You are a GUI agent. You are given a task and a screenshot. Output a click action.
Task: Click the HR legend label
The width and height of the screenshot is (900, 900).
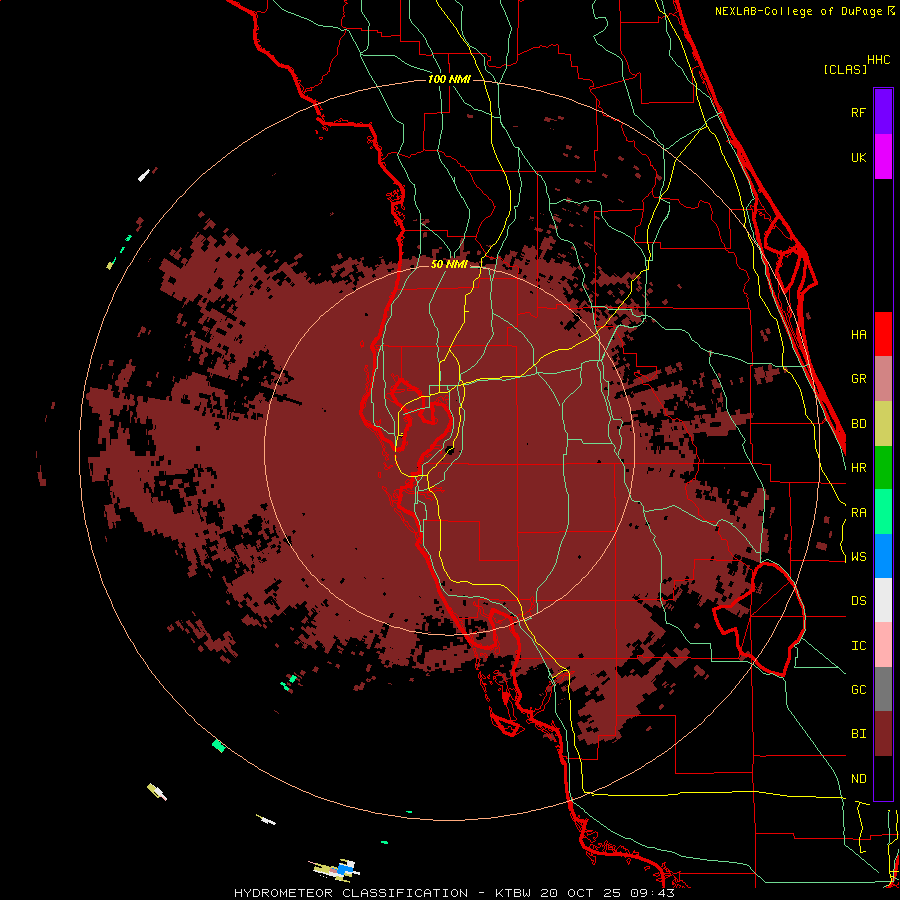[858, 467]
